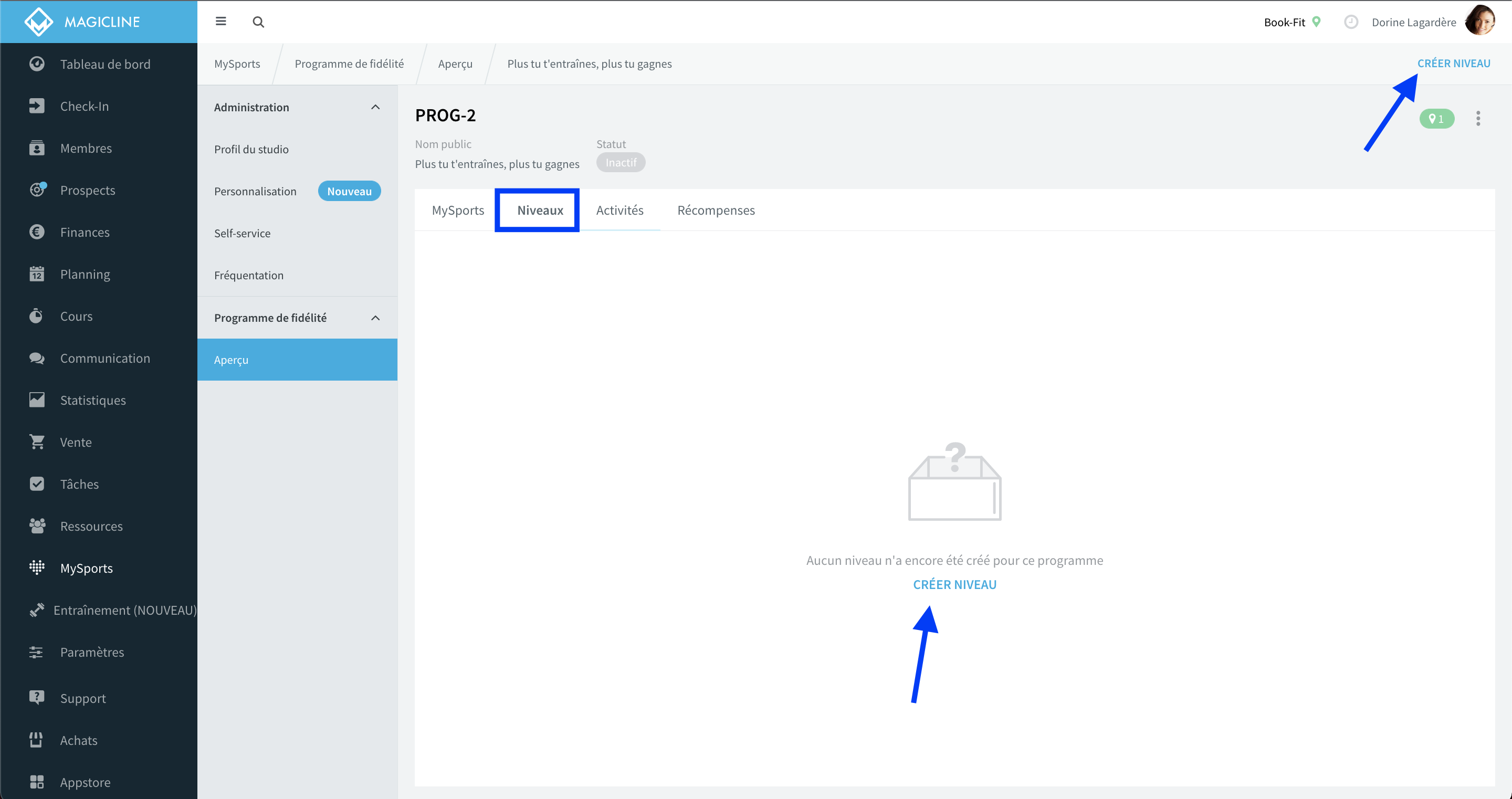This screenshot has width=1512, height=799.
Task: Click the clock icon near user name
Action: click(1351, 22)
